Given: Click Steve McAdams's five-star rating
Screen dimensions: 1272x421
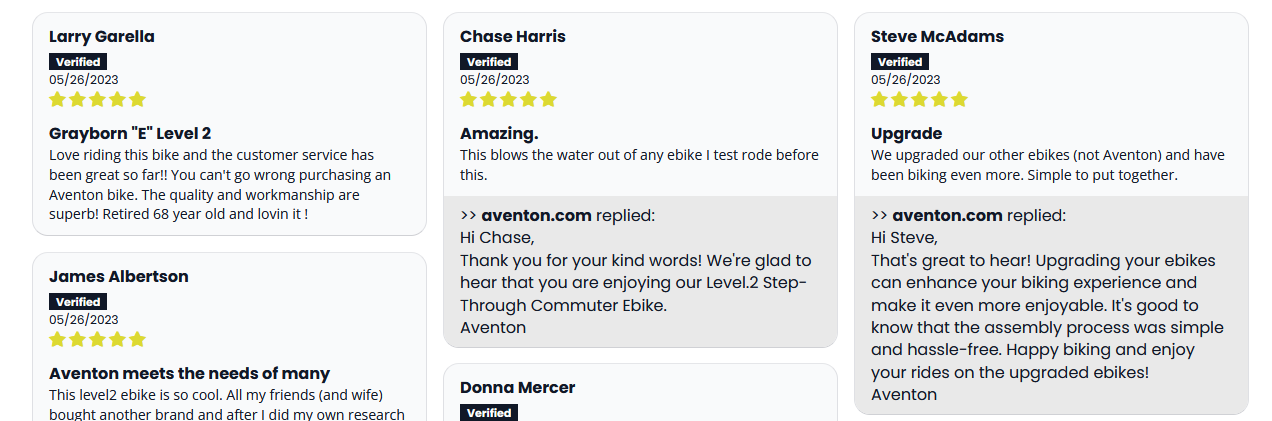Looking at the screenshot, I should [919, 99].
